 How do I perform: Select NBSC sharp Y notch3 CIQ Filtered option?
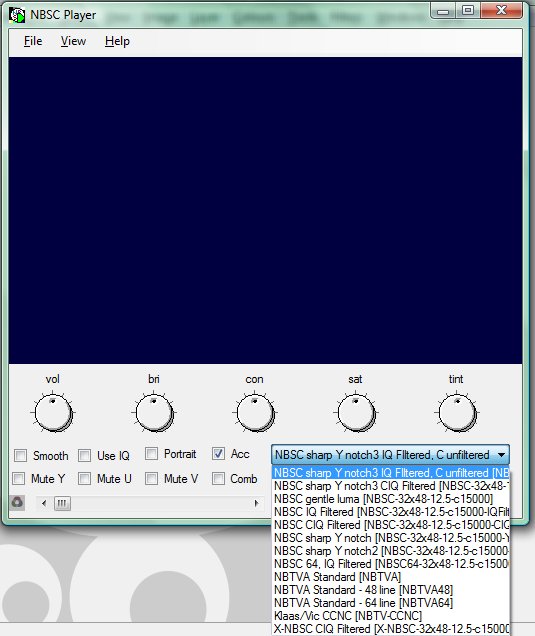click(x=391, y=486)
